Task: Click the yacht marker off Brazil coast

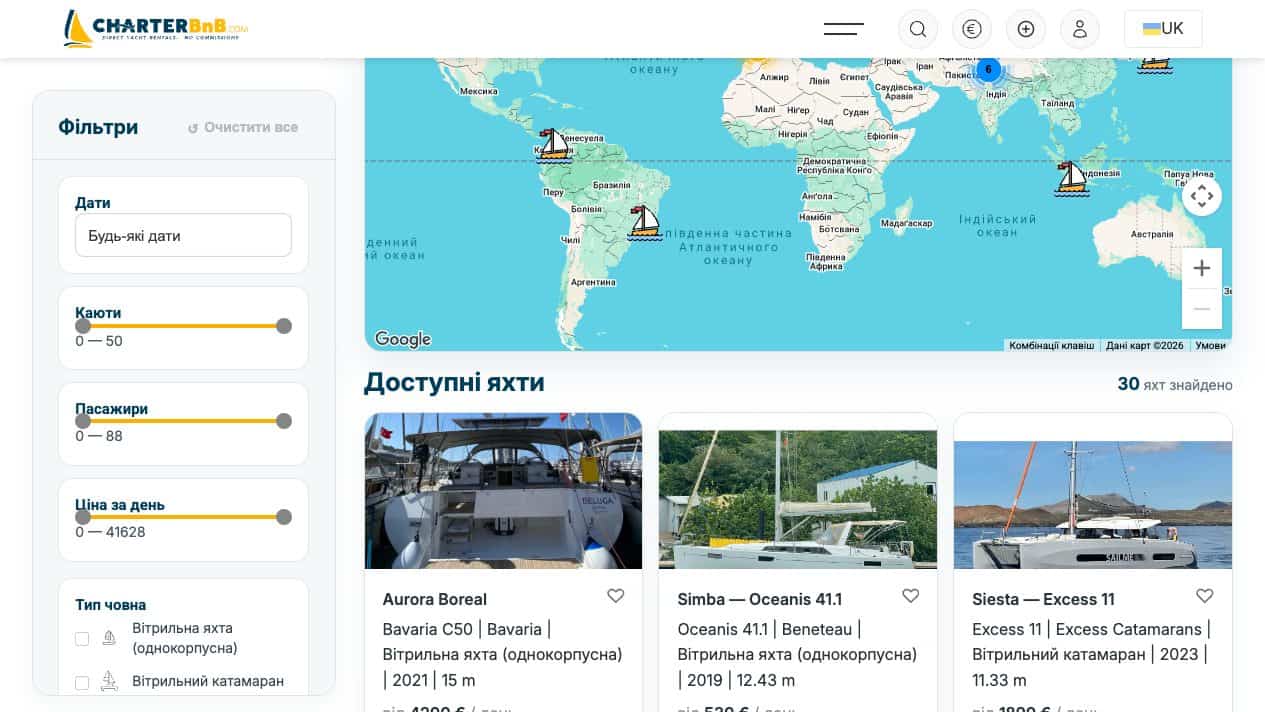Action: point(645,223)
